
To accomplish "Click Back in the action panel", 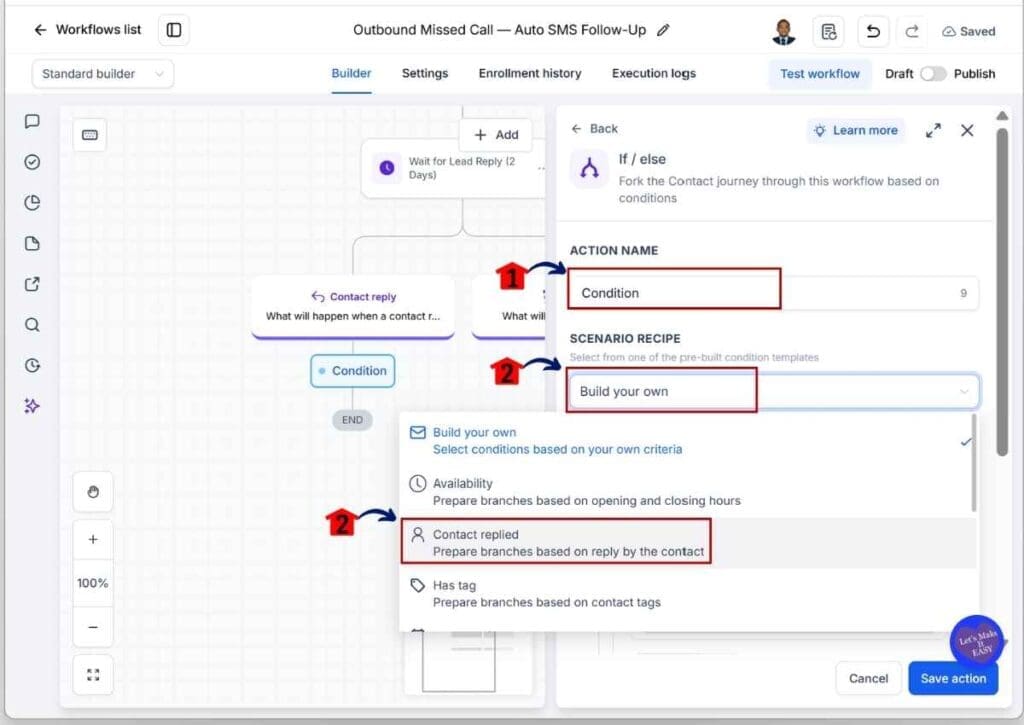I will coord(594,129).
